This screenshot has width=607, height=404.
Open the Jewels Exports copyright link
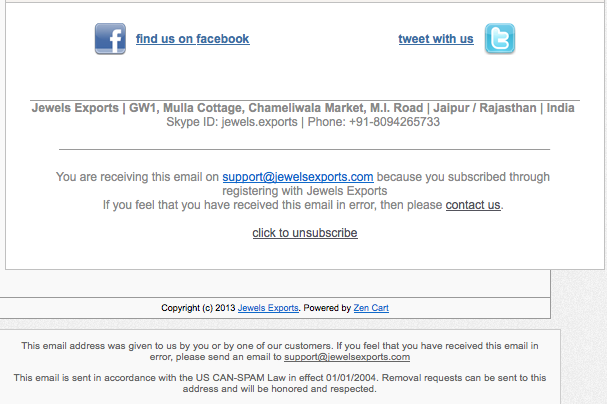click(268, 308)
